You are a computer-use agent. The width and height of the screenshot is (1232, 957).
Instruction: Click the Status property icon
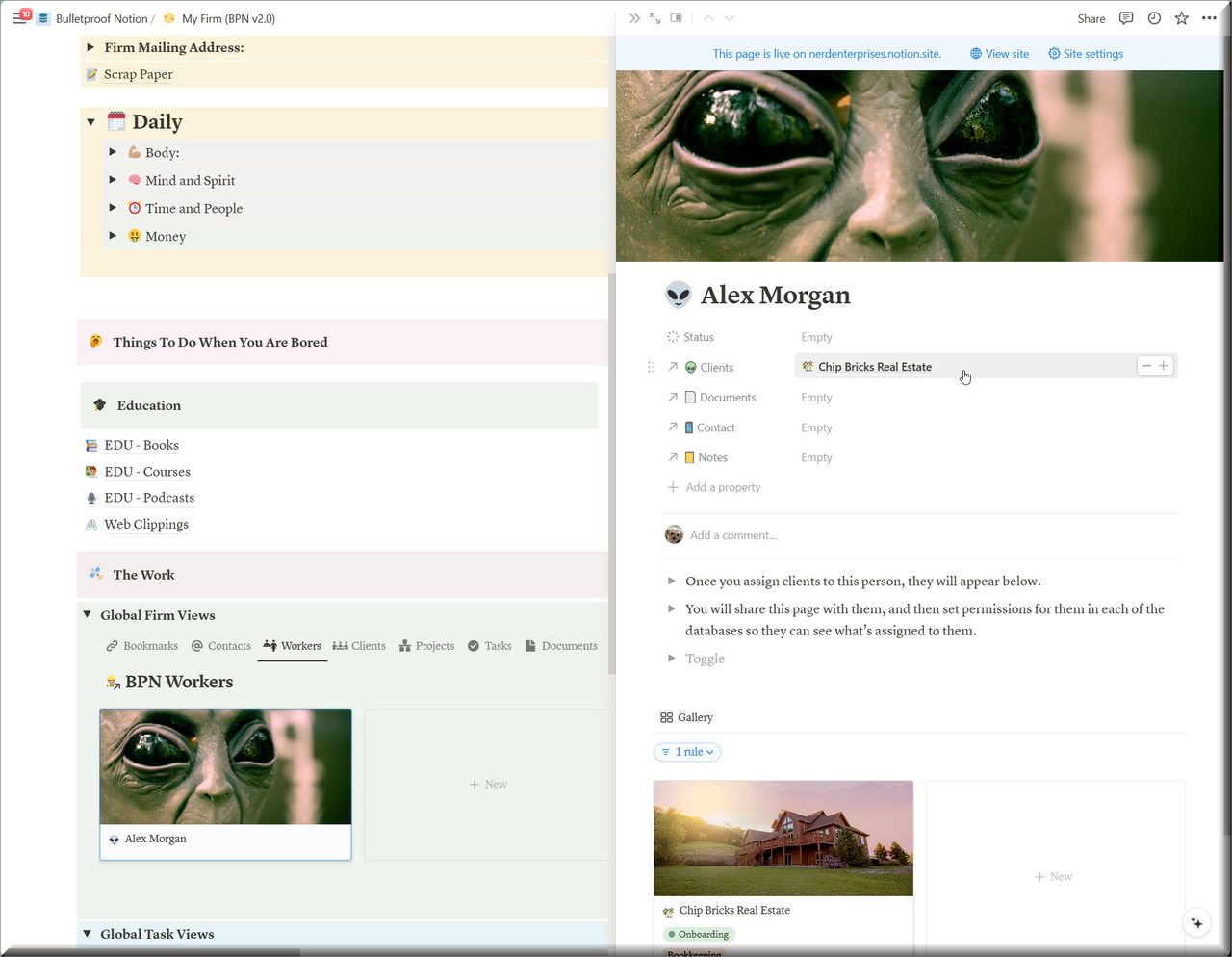pos(673,337)
